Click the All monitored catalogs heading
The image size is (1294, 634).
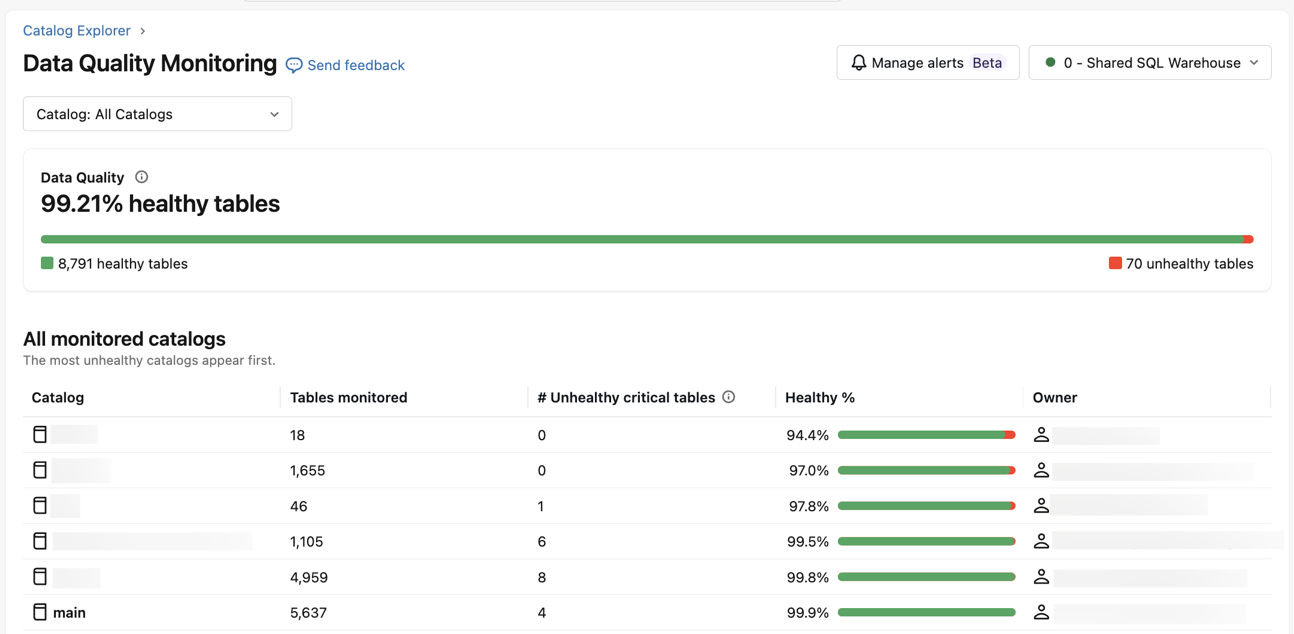pos(124,339)
